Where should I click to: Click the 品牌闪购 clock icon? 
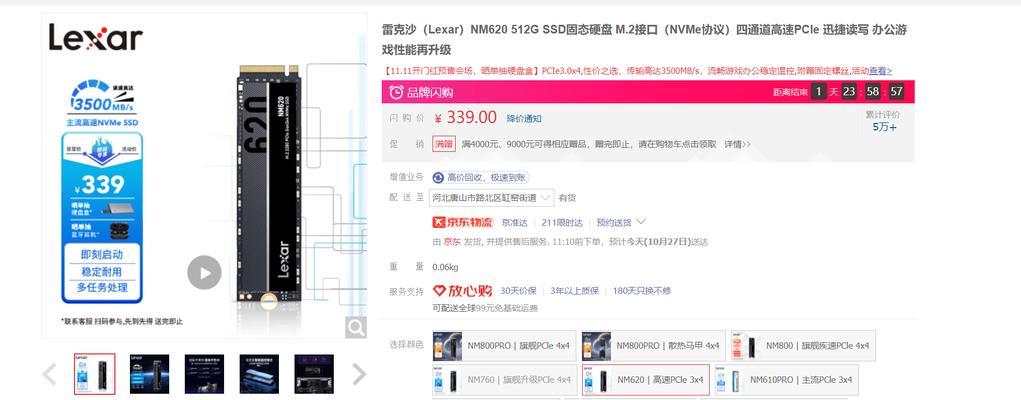pos(396,93)
